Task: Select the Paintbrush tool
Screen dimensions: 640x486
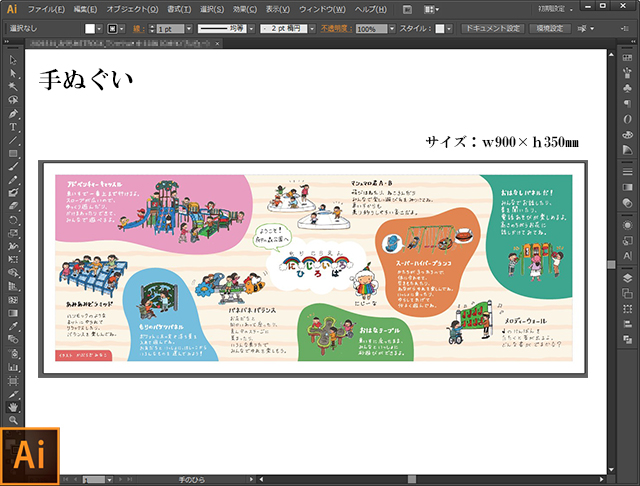Action: pyautogui.click(x=13, y=166)
